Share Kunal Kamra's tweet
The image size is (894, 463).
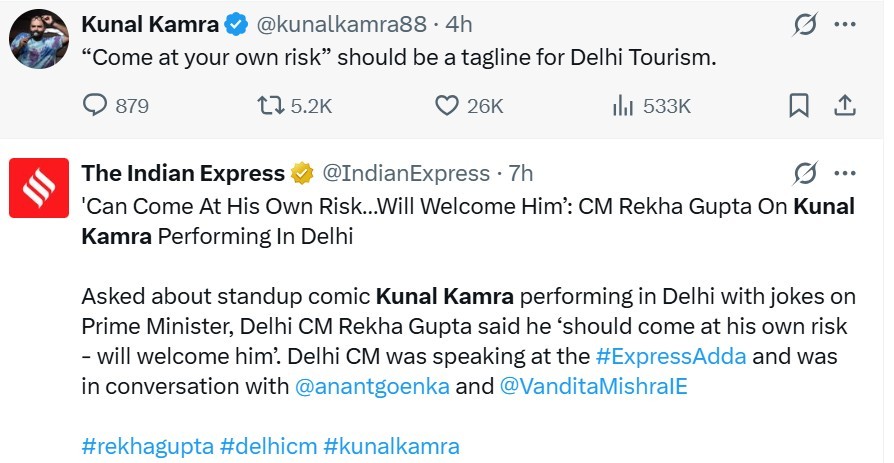(844, 105)
